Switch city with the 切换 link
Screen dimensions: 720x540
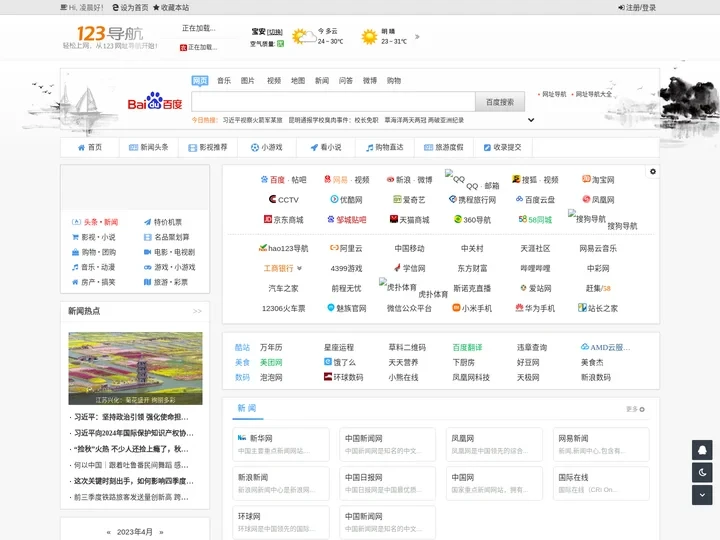[x=275, y=32]
